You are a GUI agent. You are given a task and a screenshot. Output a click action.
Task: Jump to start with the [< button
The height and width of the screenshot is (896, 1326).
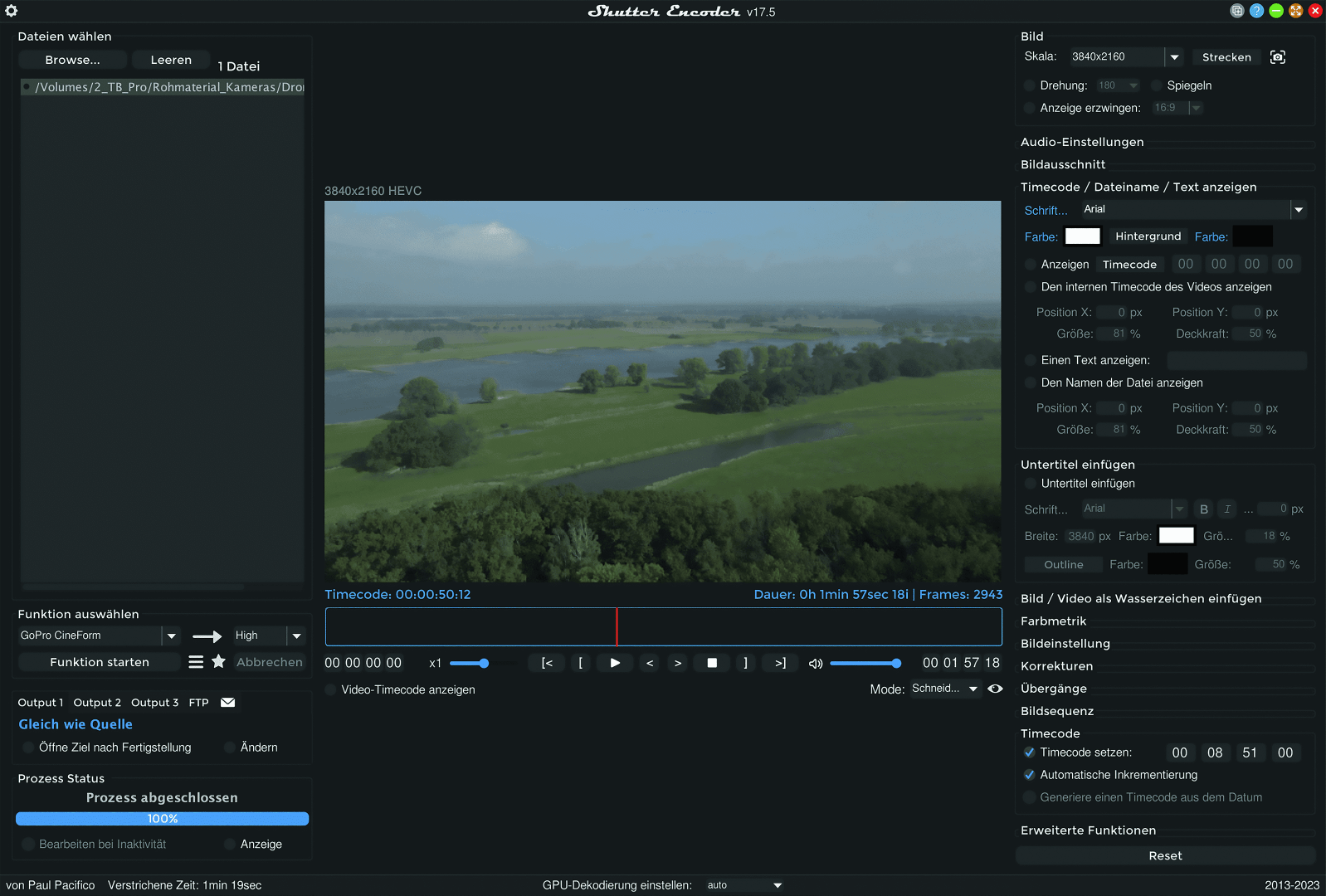547,663
